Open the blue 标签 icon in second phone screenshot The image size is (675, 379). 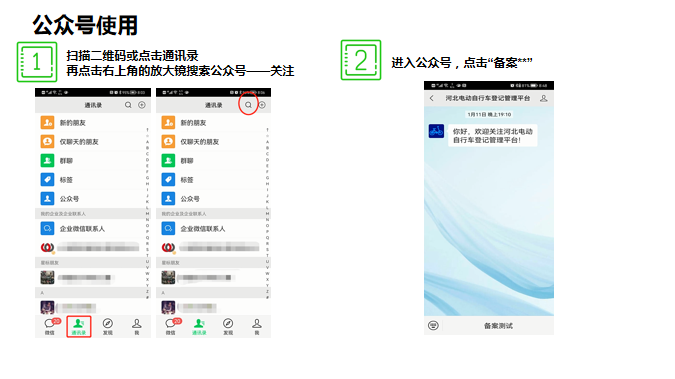(x=168, y=180)
